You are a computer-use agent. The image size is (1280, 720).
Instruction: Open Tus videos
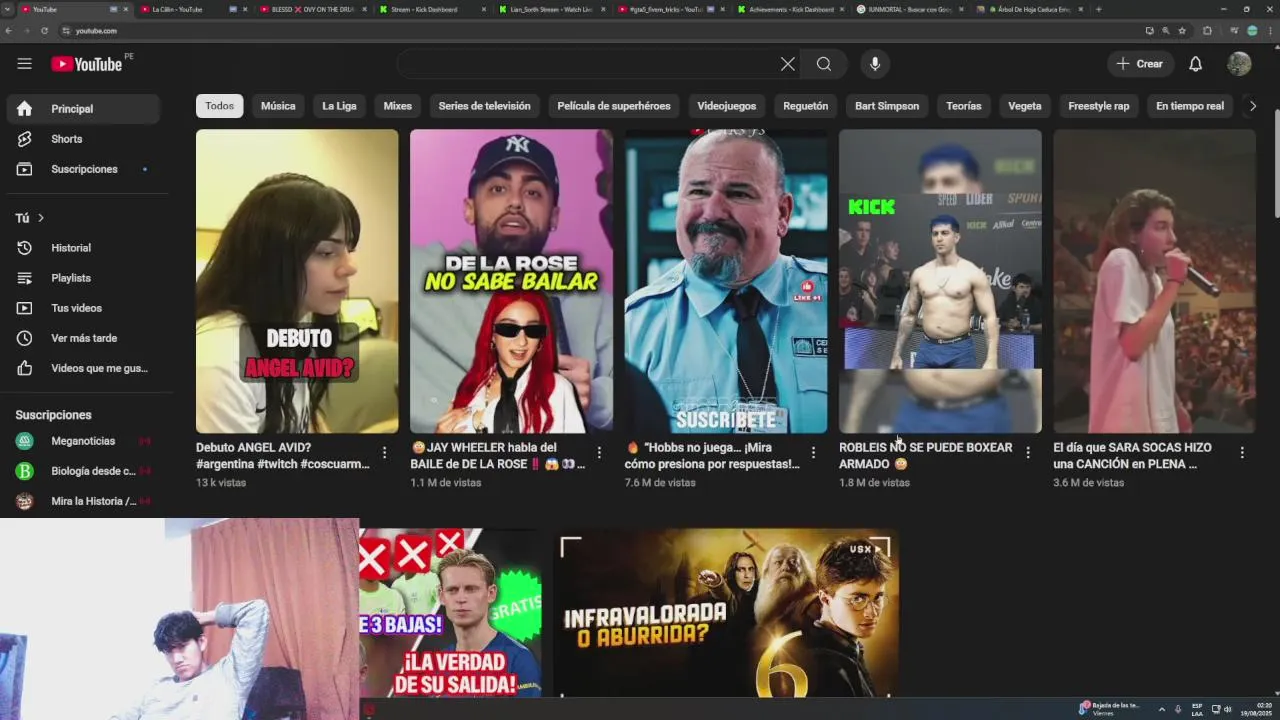tap(83, 308)
